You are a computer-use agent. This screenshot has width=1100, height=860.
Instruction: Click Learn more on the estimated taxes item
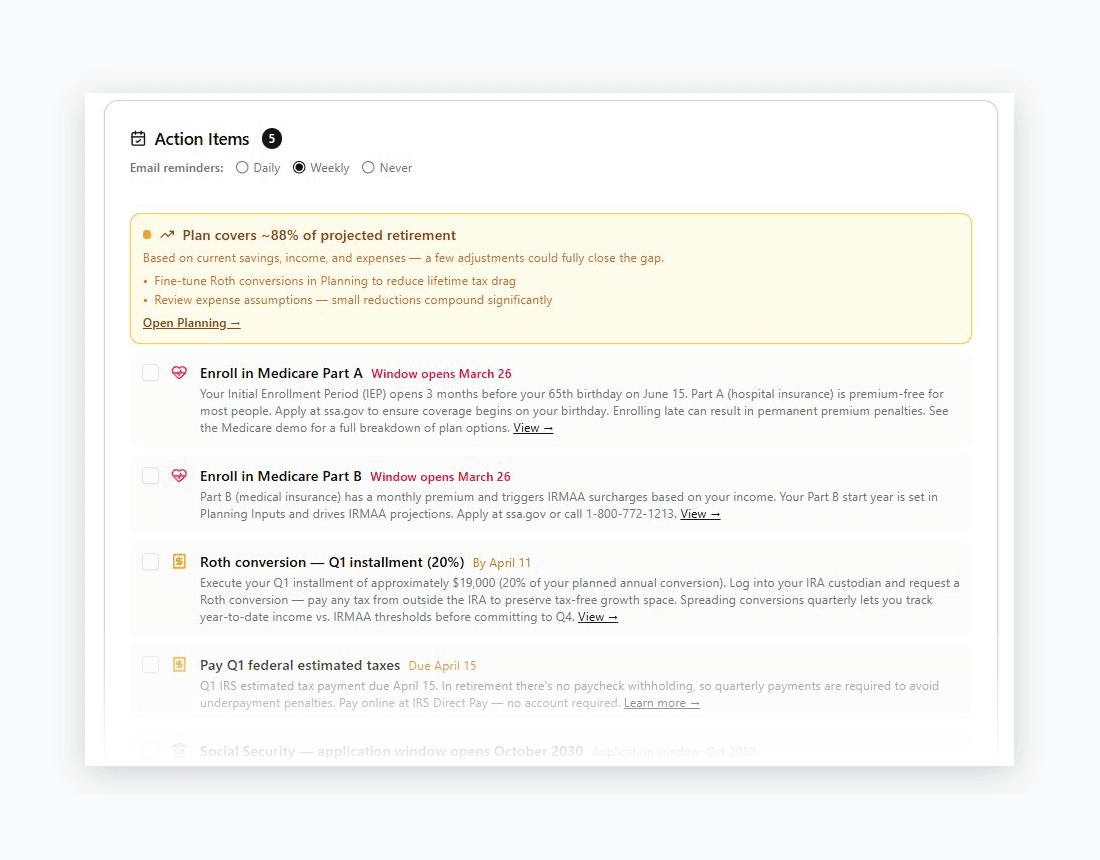click(661, 702)
